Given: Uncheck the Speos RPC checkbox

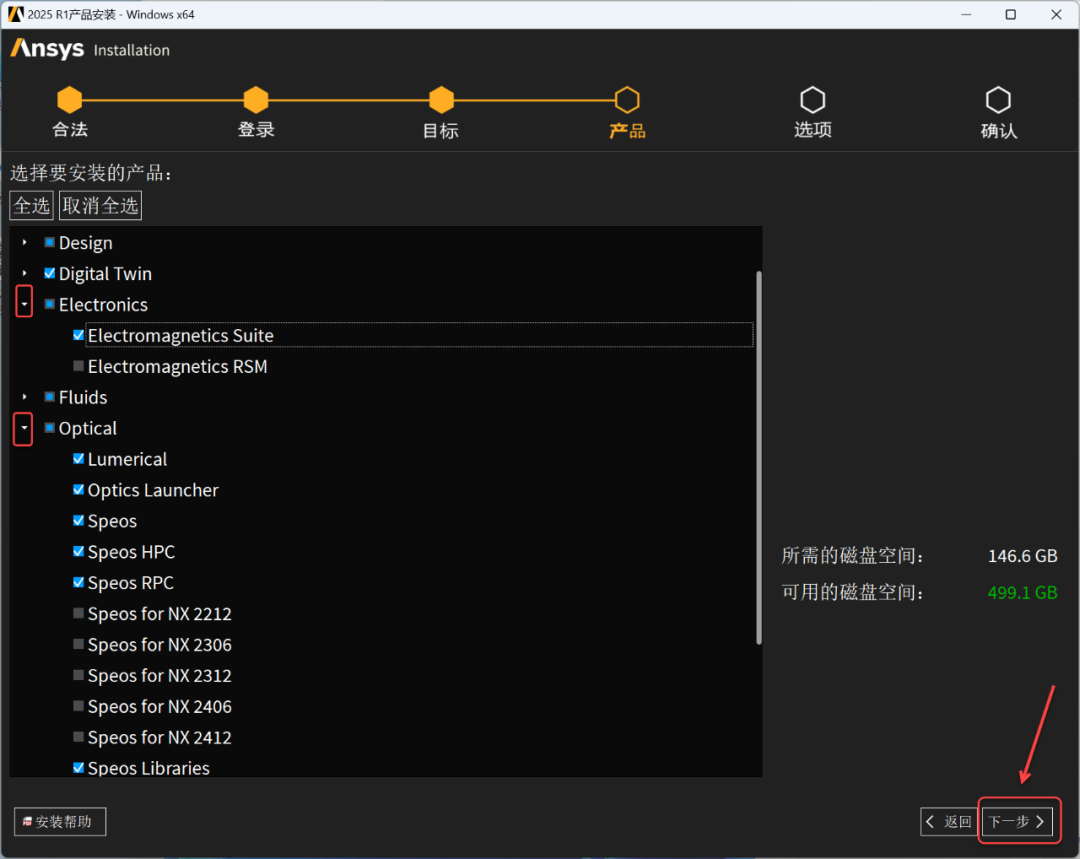Looking at the screenshot, I should [x=79, y=583].
